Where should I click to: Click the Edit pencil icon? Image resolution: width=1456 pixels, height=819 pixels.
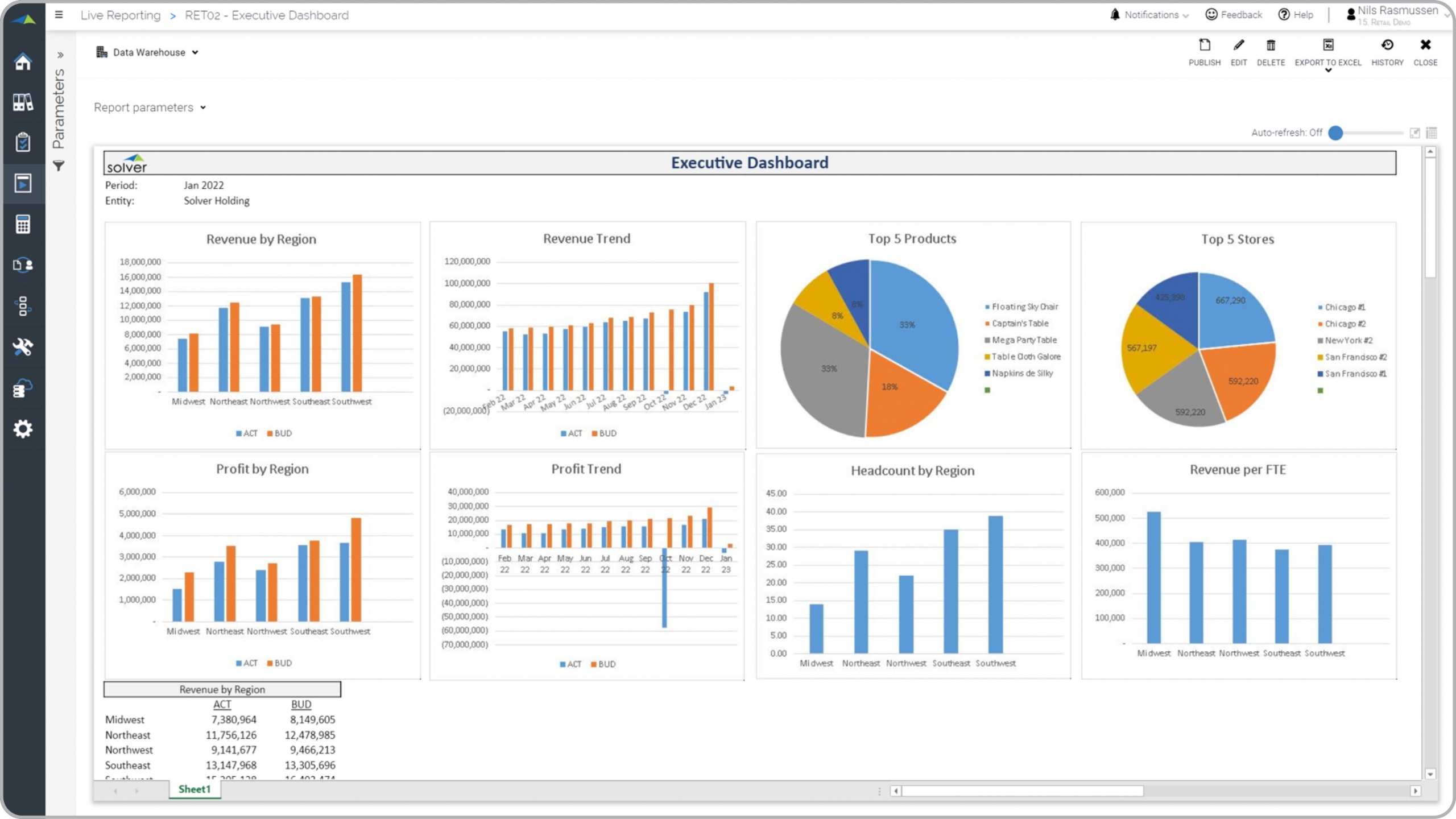(1238, 45)
